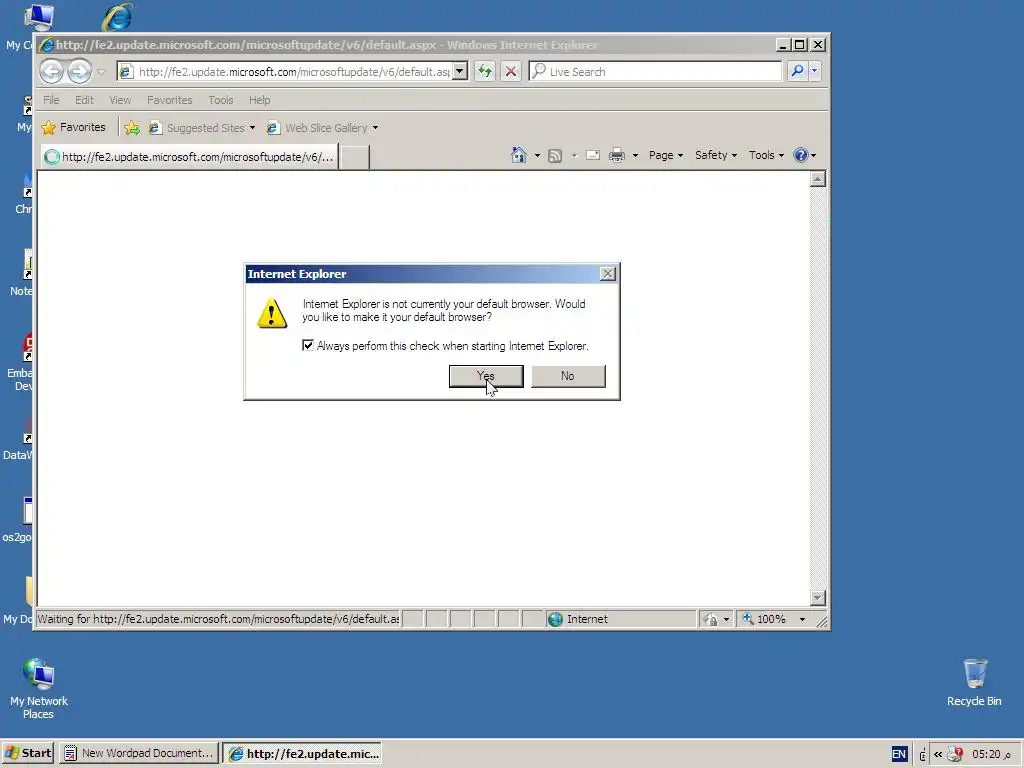Click the Refresh page icon

point(485,71)
